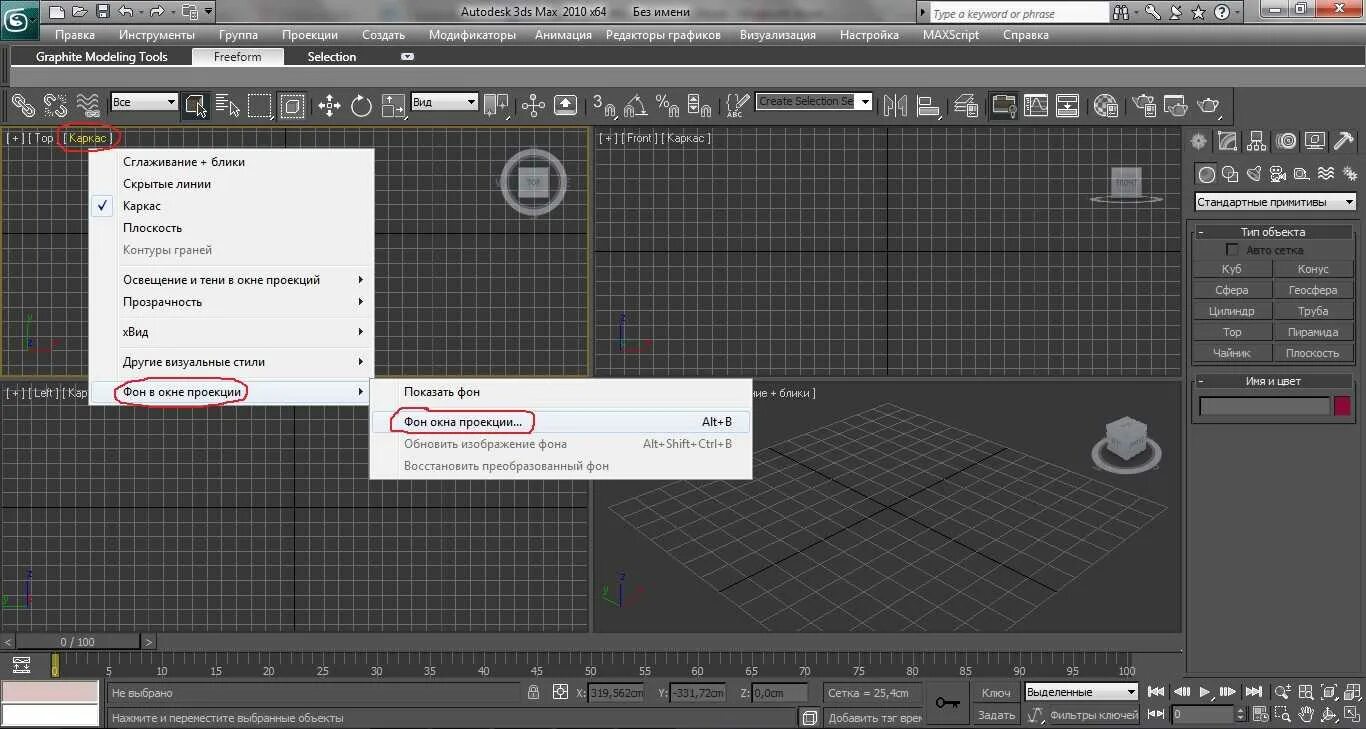The width and height of the screenshot is (1366, 729).
Task: Click the Цилиндр object type button
Action: coord(1232,311)
